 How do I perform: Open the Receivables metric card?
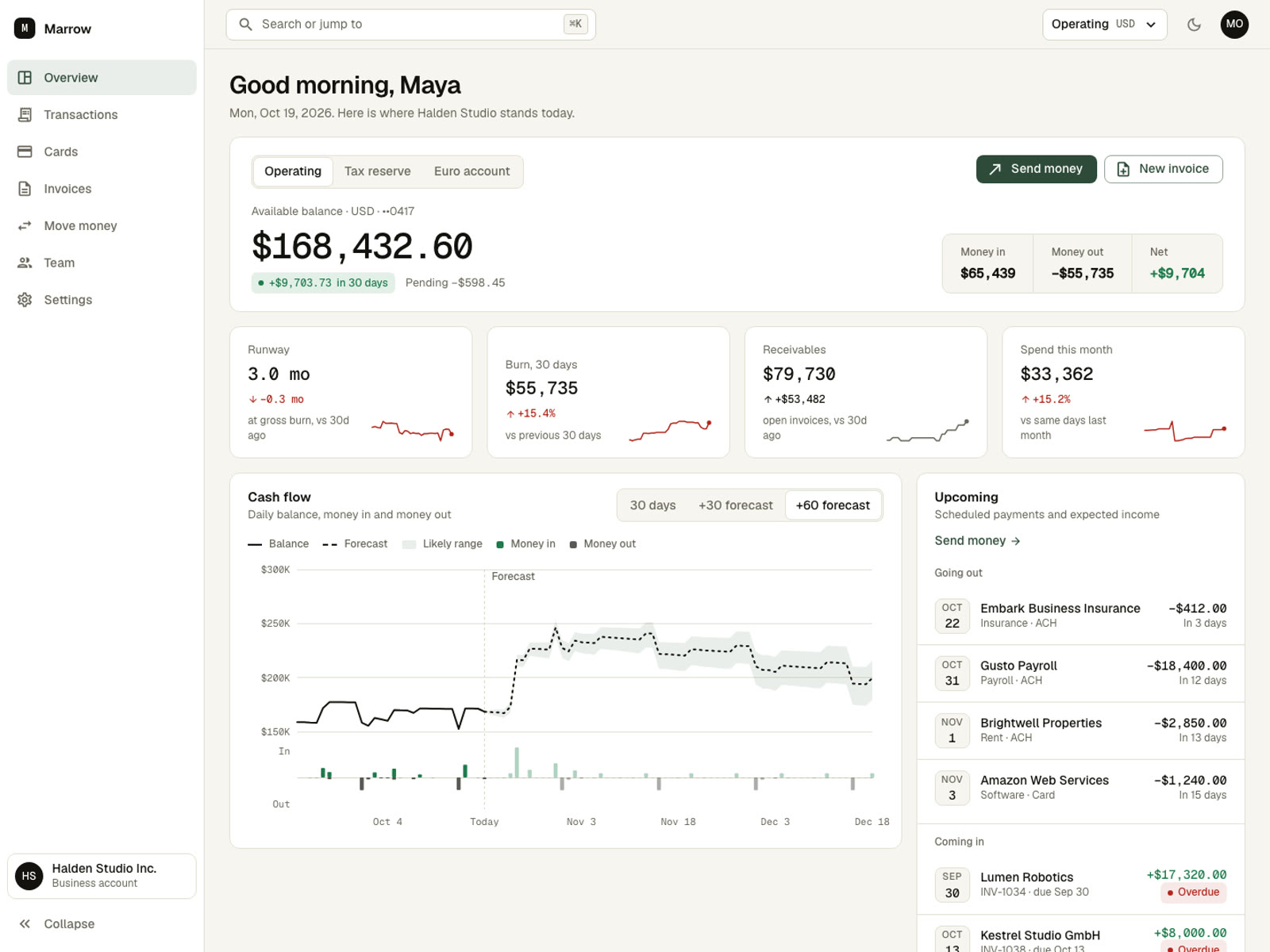pos(865,392)
